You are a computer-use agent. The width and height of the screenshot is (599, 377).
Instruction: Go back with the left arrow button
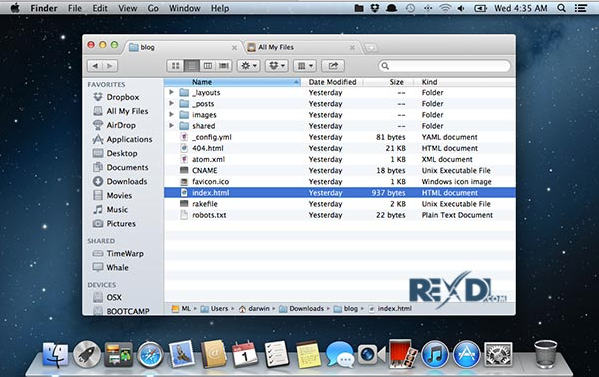[95, 66]
